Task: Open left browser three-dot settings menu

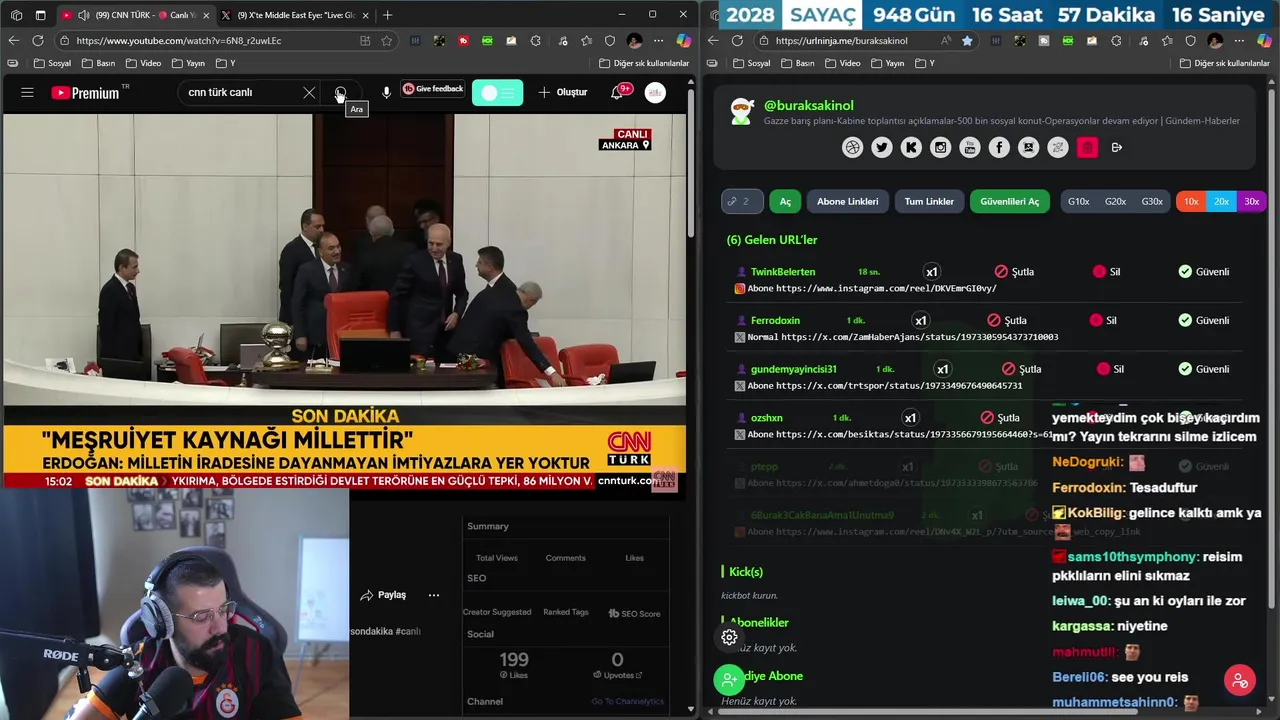Action: (658, 40)
